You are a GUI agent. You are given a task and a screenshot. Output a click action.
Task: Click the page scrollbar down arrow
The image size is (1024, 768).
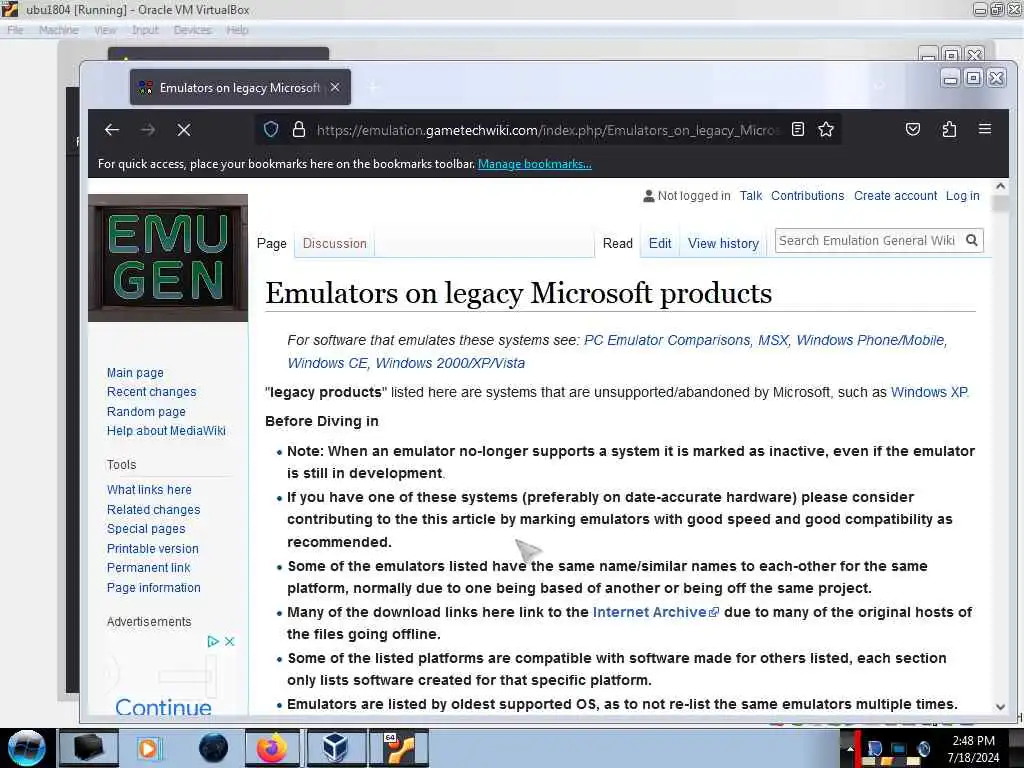click(1000, 707)
